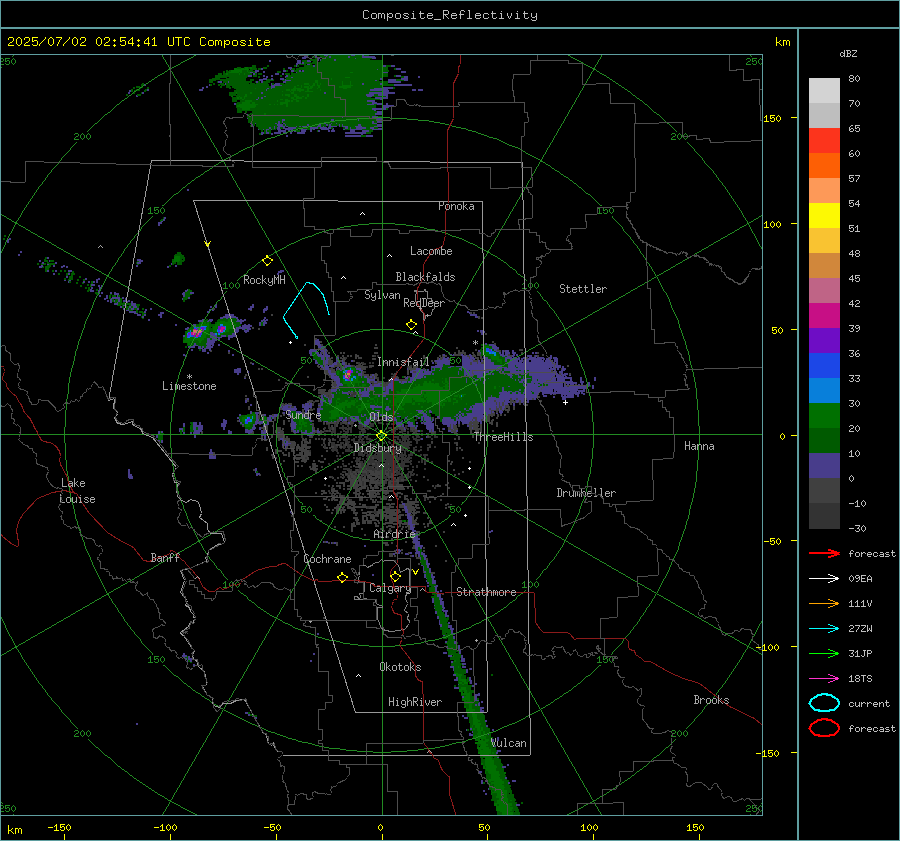Click the Lacombe city label
The image size is (900, 841).
(431, 251)
